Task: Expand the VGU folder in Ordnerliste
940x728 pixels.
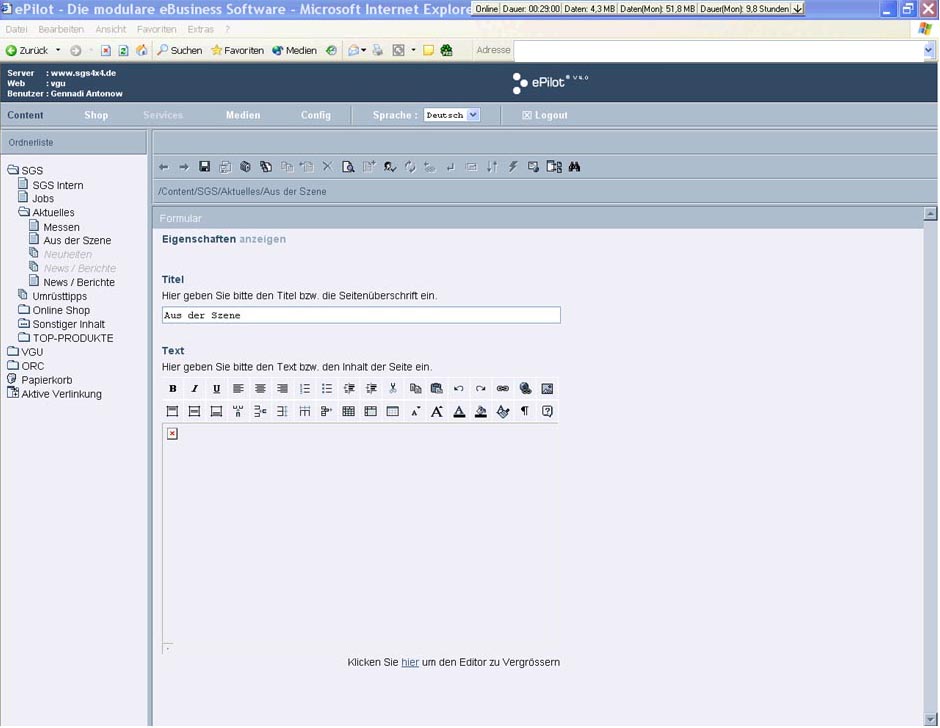Action: (x=13, y=352)
